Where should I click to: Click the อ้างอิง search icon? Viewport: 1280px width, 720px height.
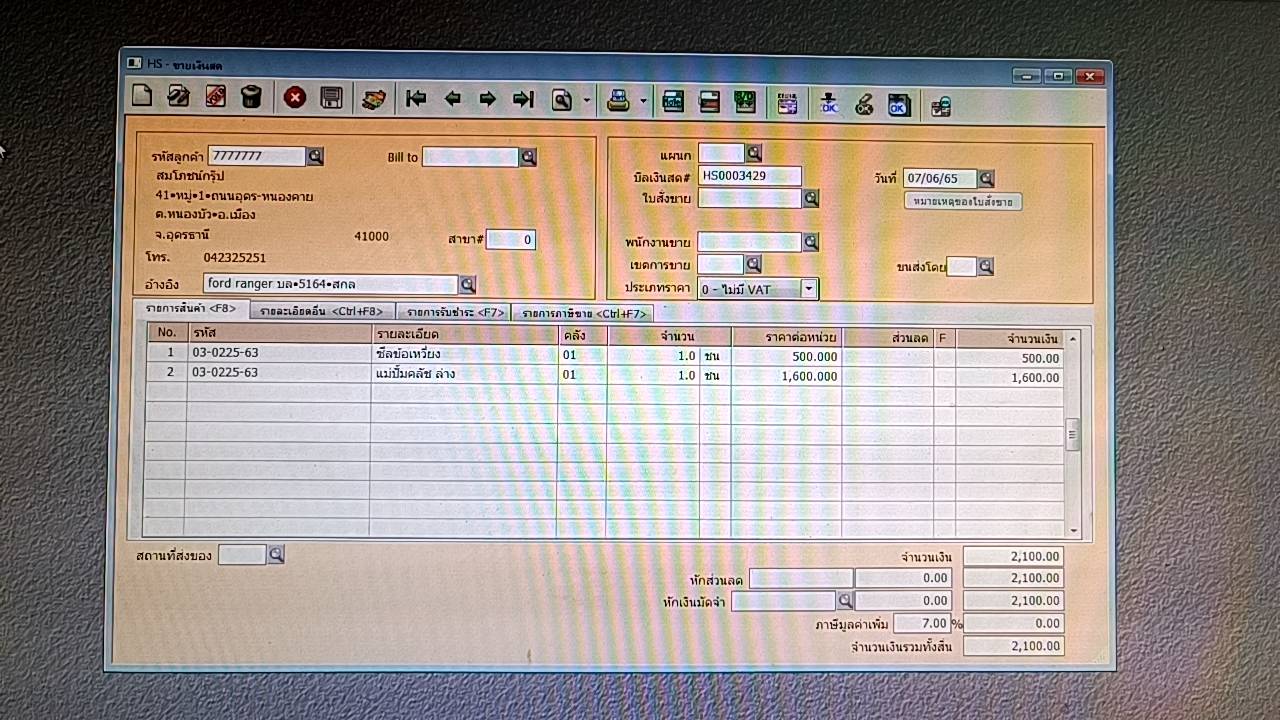(467, 284)
